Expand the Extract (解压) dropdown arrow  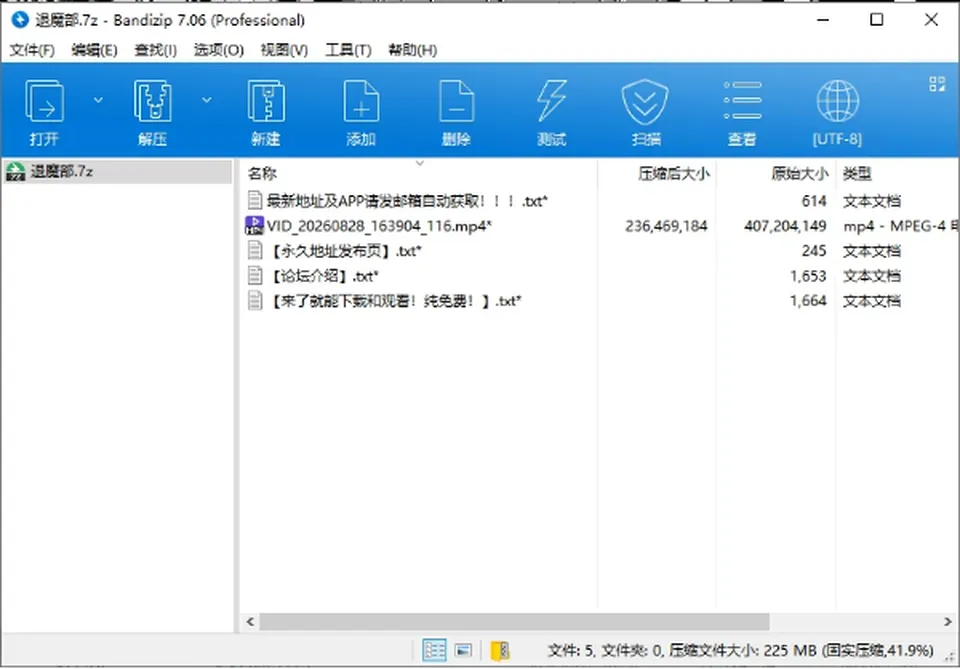[207, 100]
